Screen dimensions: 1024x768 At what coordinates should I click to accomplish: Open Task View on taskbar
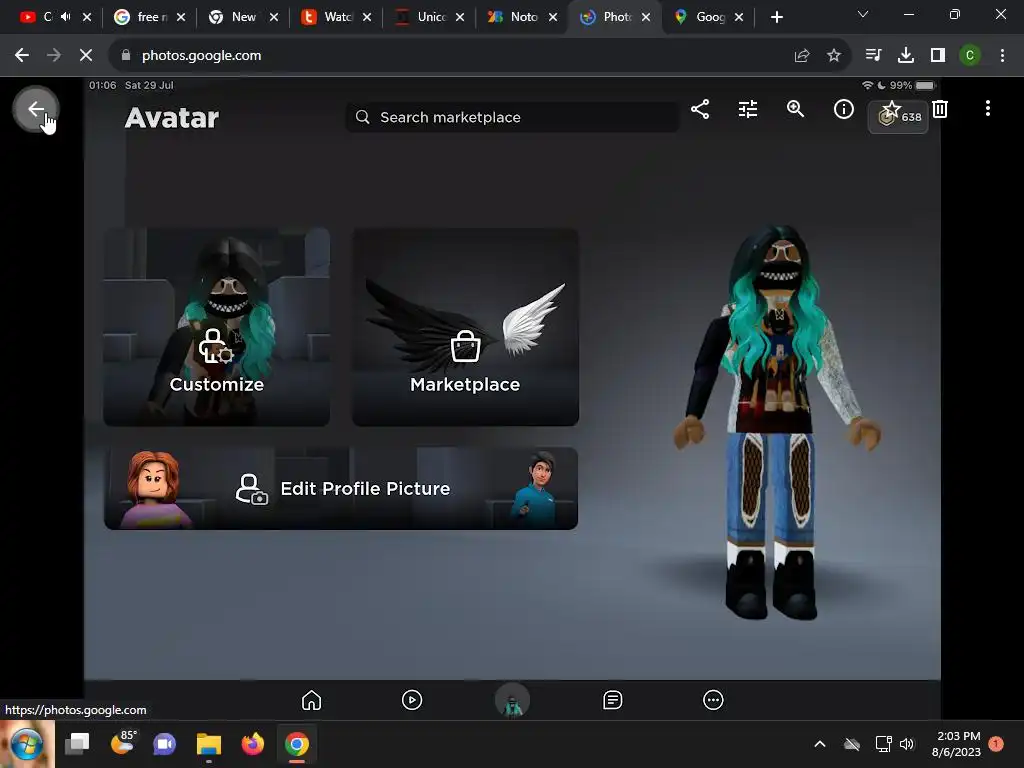click(x=77, y=744)
